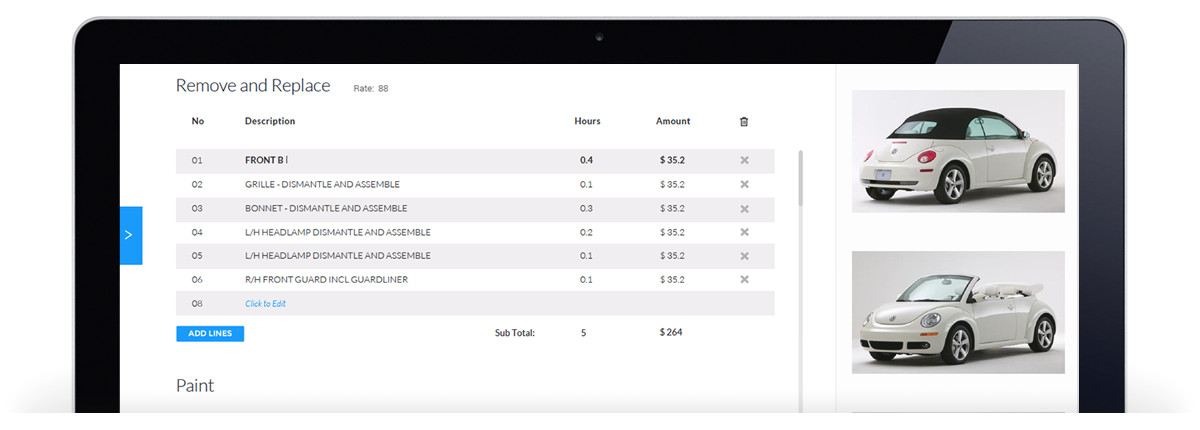Click the Hours column header
This screenshot has height=430, width=1200.
587,121
